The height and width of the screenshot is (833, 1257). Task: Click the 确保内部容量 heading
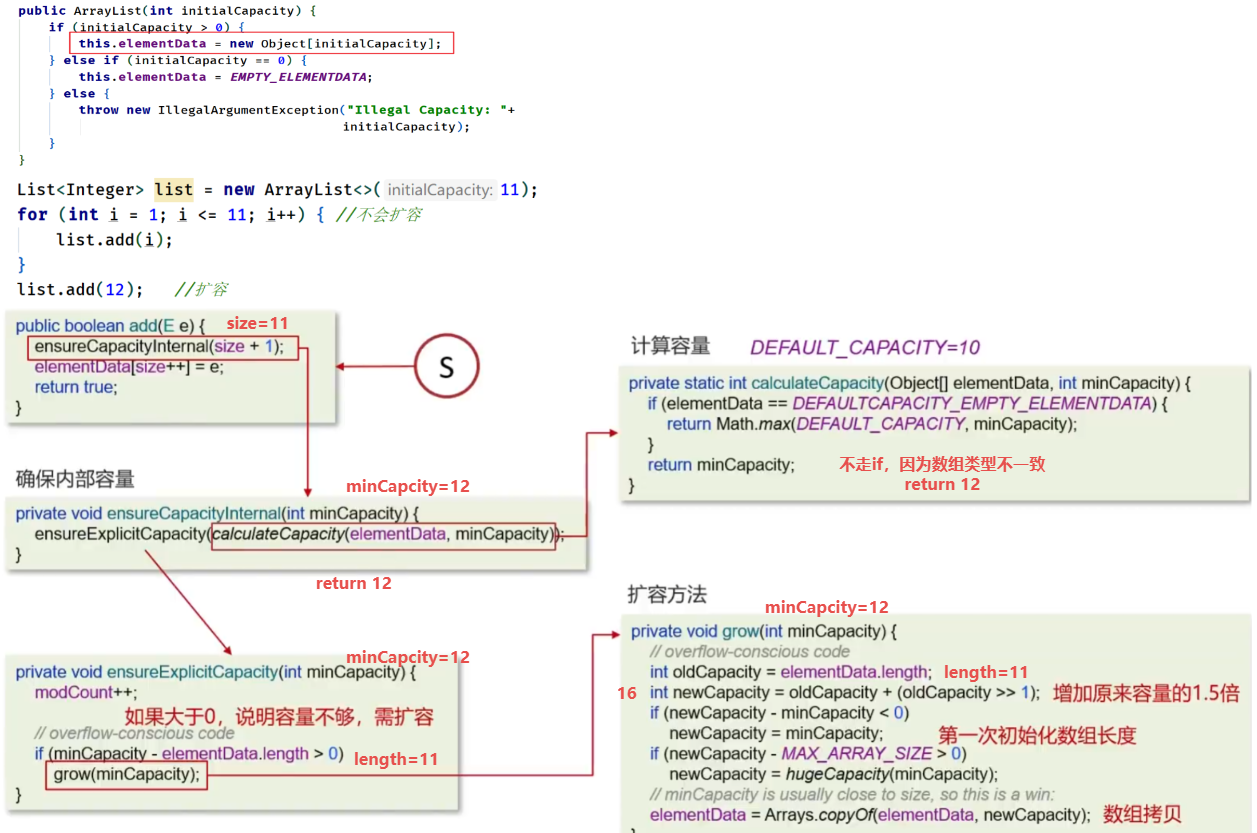tap(75, 478)
